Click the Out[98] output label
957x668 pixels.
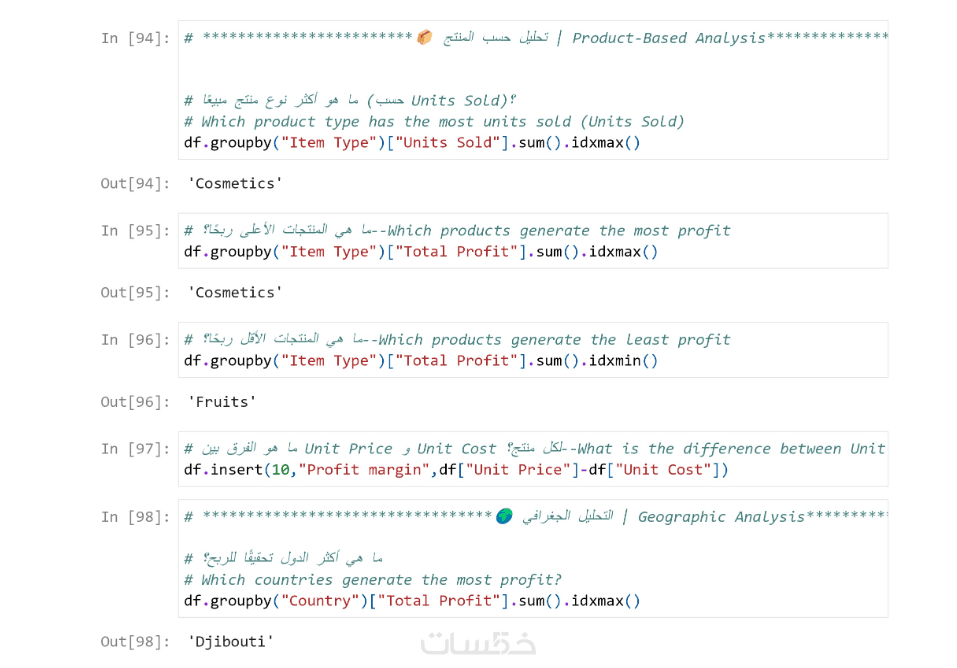pos(135,641)
